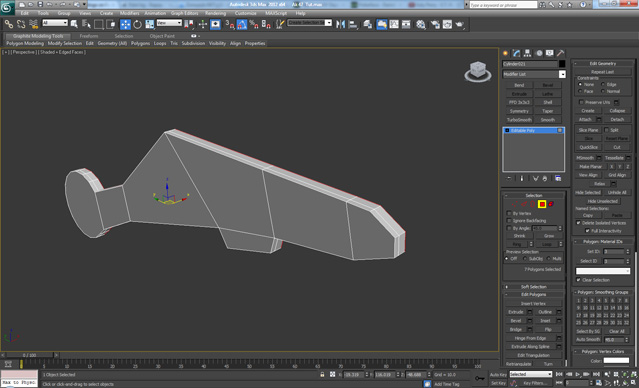Collapse the Edit Polygons rollout

coord(533,295)
